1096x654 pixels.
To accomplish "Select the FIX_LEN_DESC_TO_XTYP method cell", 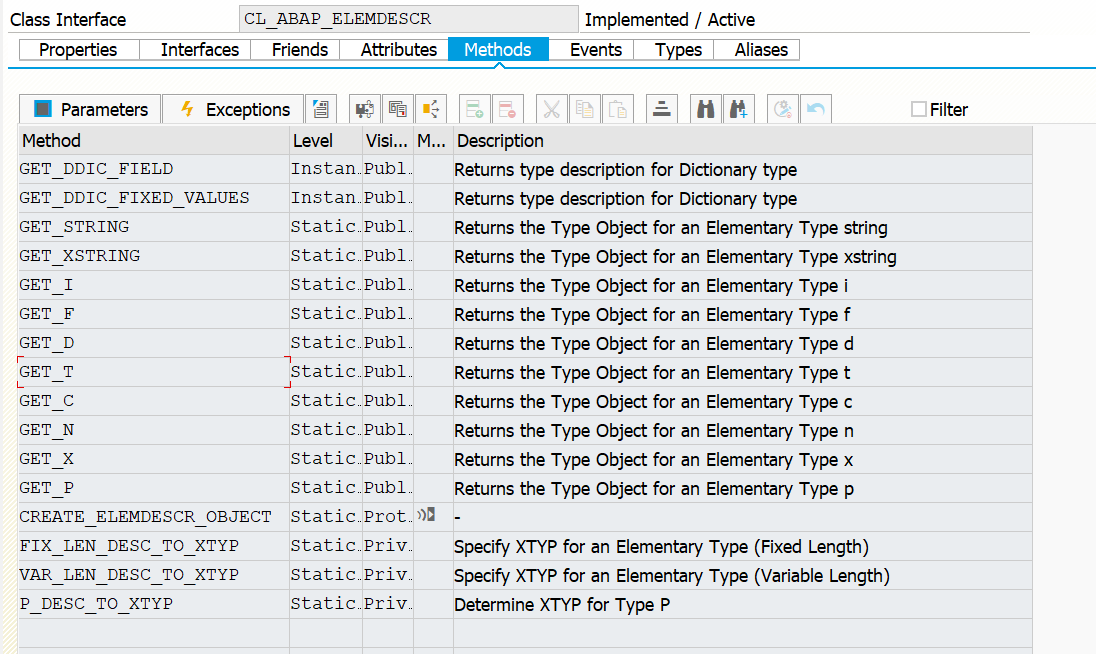I will click(154, 546).
